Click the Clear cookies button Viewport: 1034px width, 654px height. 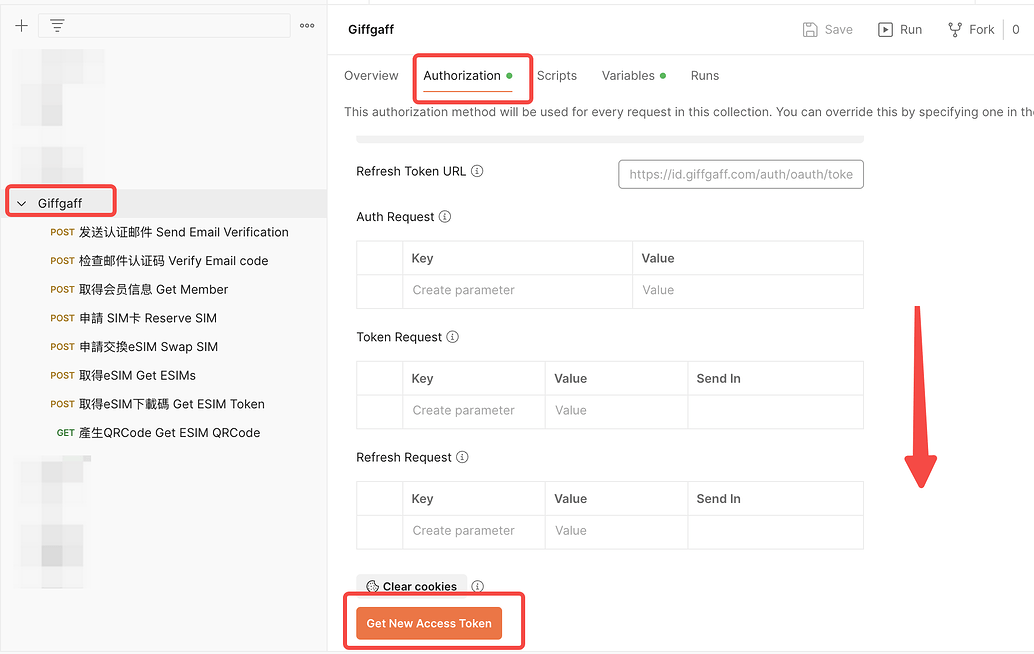pyautogui.click(x=411, y=586)
